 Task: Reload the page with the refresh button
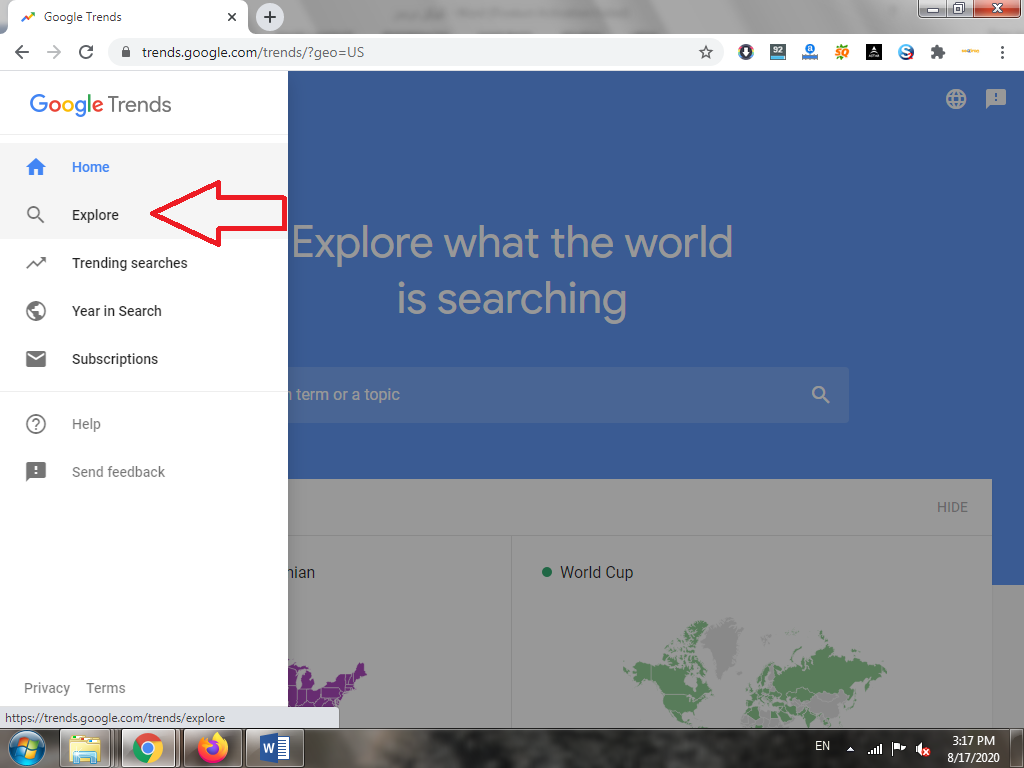86,52
